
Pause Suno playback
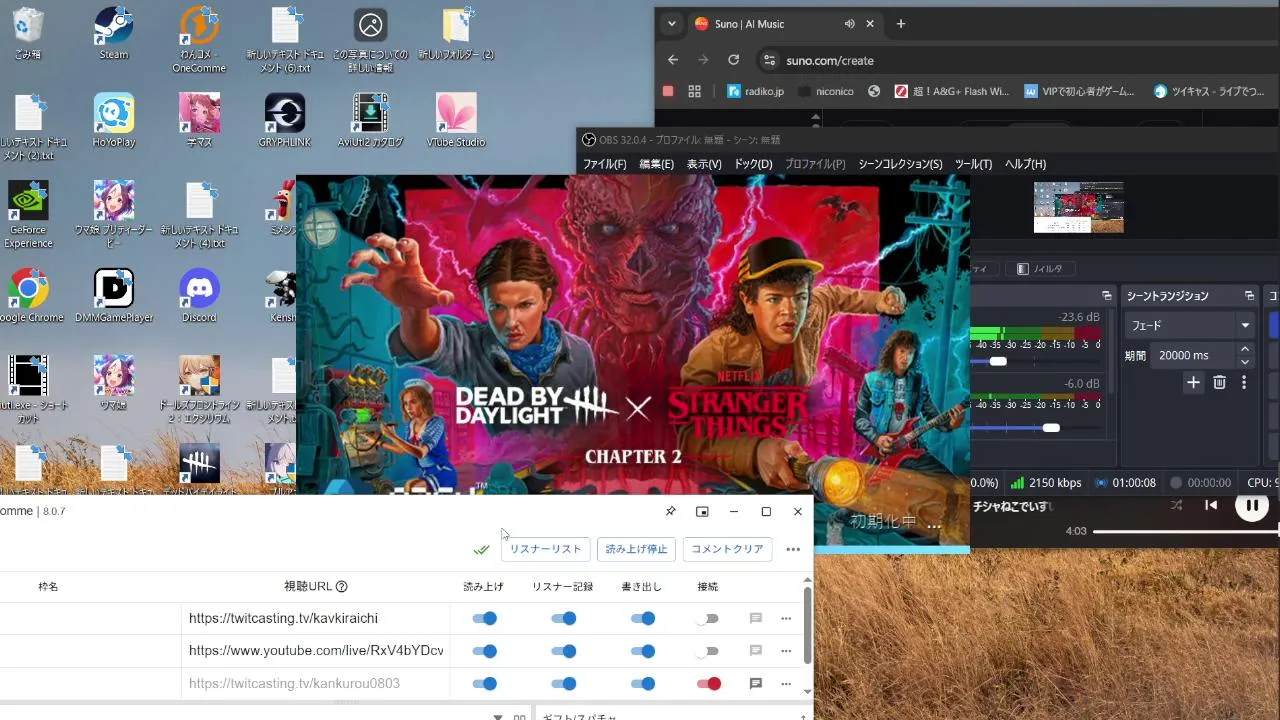[1251, 506]
